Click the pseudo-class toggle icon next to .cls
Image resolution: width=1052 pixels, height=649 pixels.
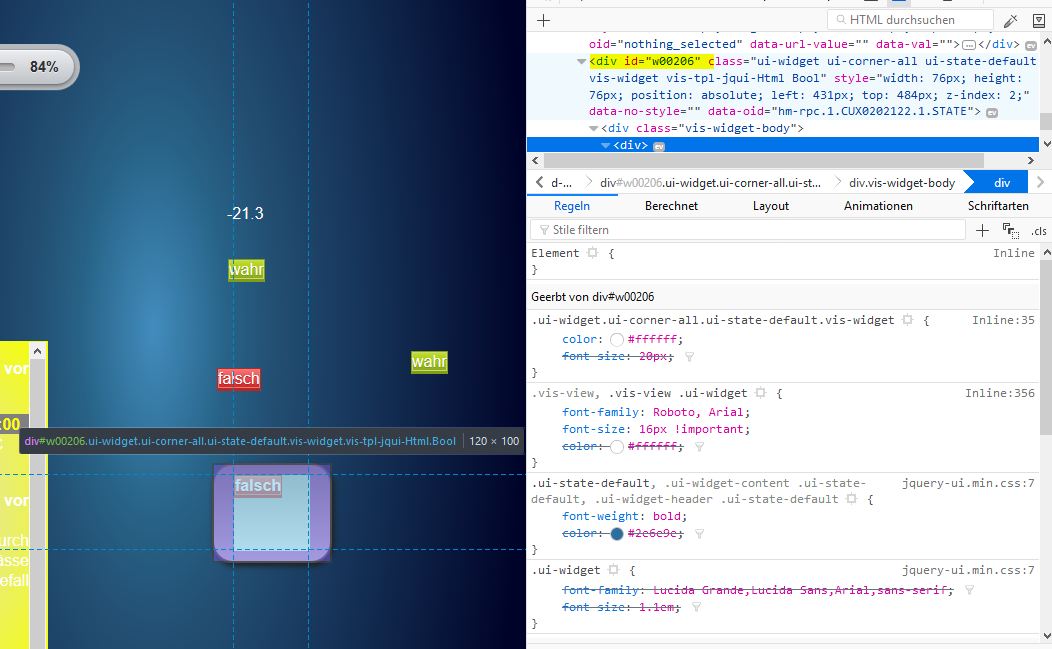point(1011,231)
